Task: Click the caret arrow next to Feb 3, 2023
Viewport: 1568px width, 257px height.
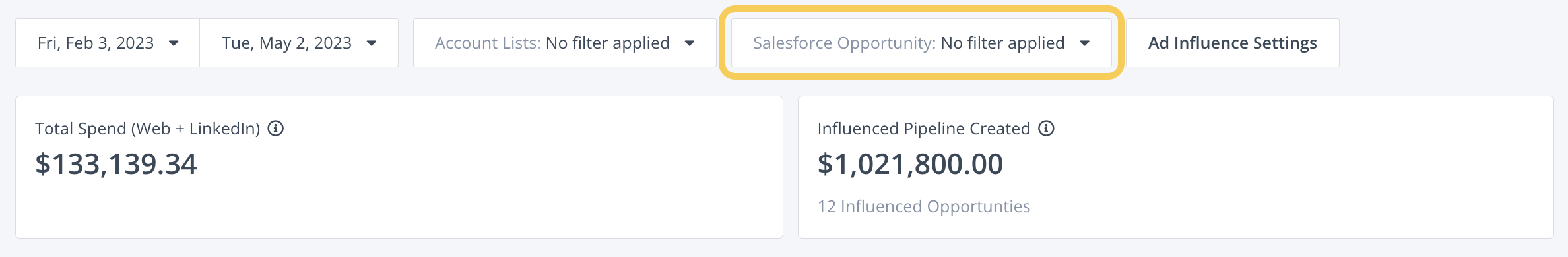Action: tap(174, 43)
